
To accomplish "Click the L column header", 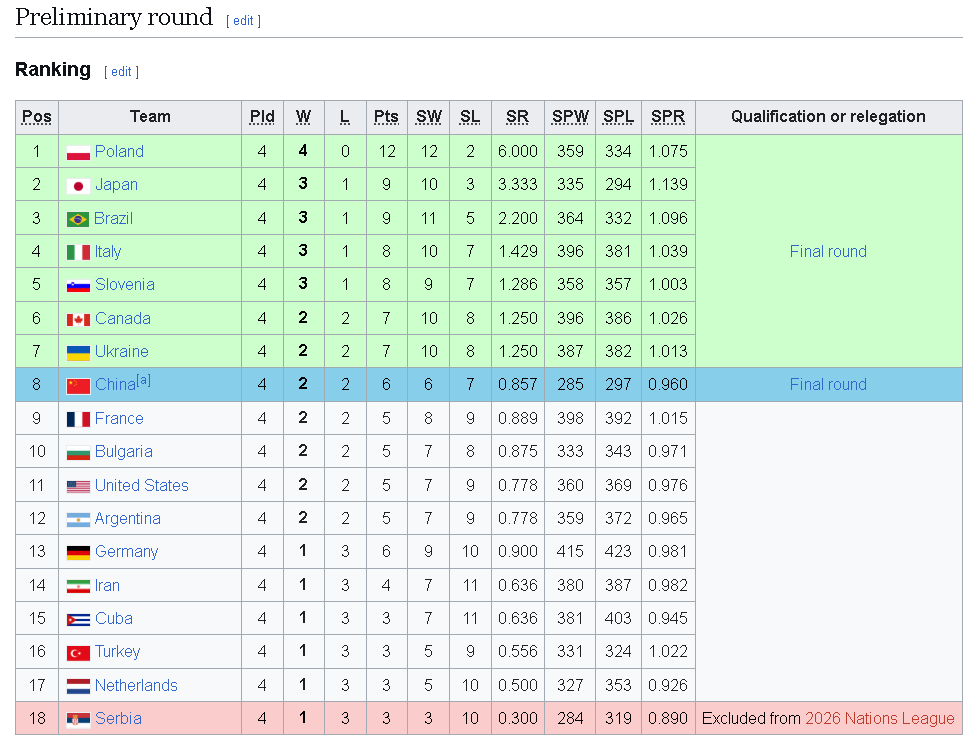I will click(x=345, y=117).
